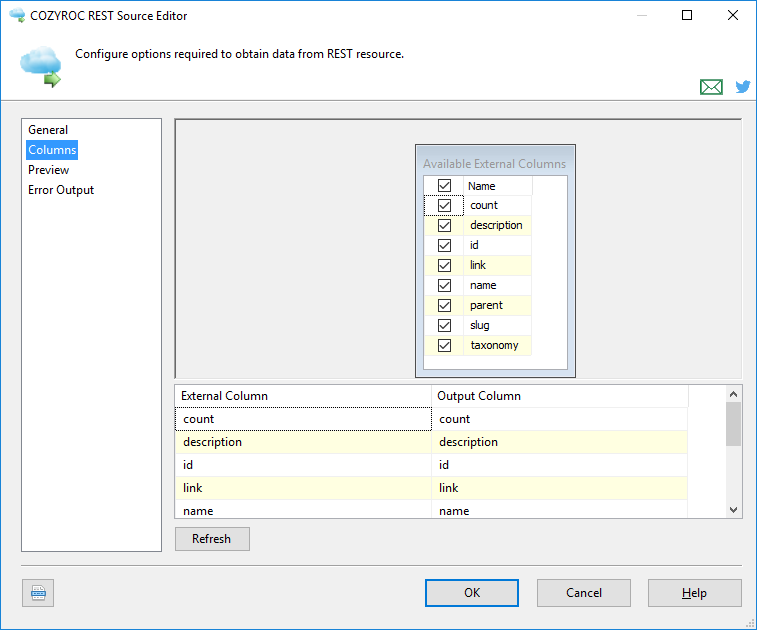Click the id Output Column cell
Image resolution: width=757 pixels, height=630 pixels.
(559, 465)
